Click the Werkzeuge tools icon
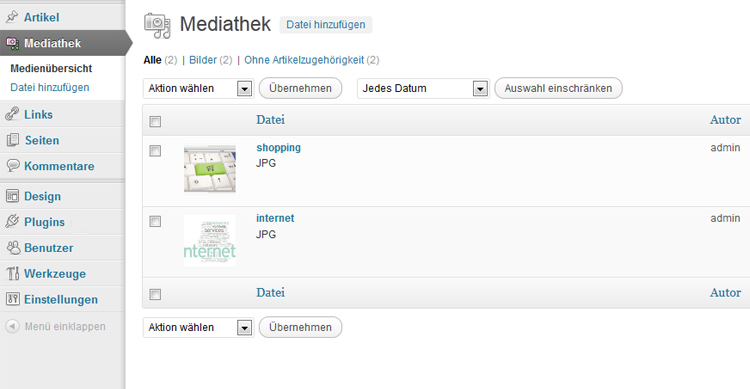Viewport: 750px width, 389px height. click(x=12, y=274)
